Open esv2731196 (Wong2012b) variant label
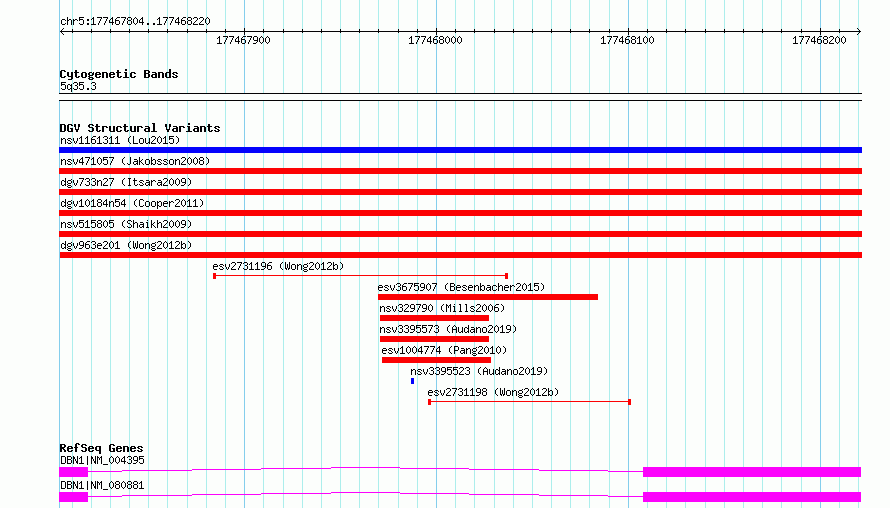Viewport: 890px width, 508px height. (278, 266)
